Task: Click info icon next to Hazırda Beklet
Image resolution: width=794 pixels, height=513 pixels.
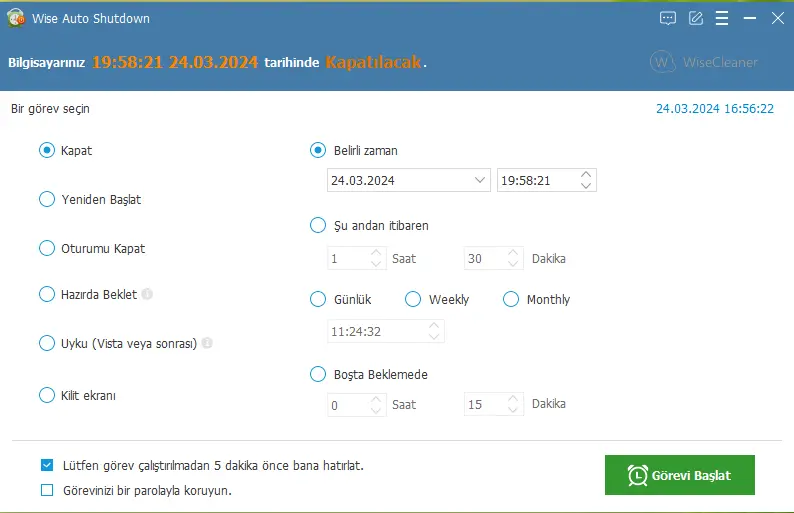Action: (x=147, y=294)
